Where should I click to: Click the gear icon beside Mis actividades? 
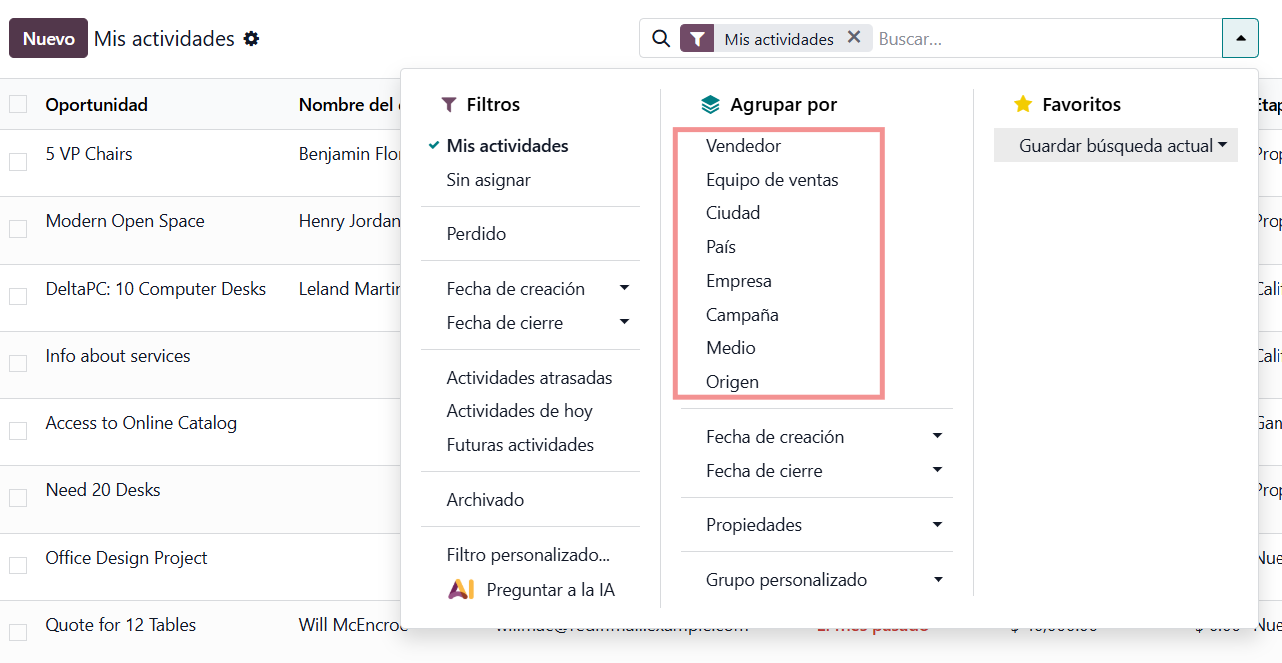251,39
